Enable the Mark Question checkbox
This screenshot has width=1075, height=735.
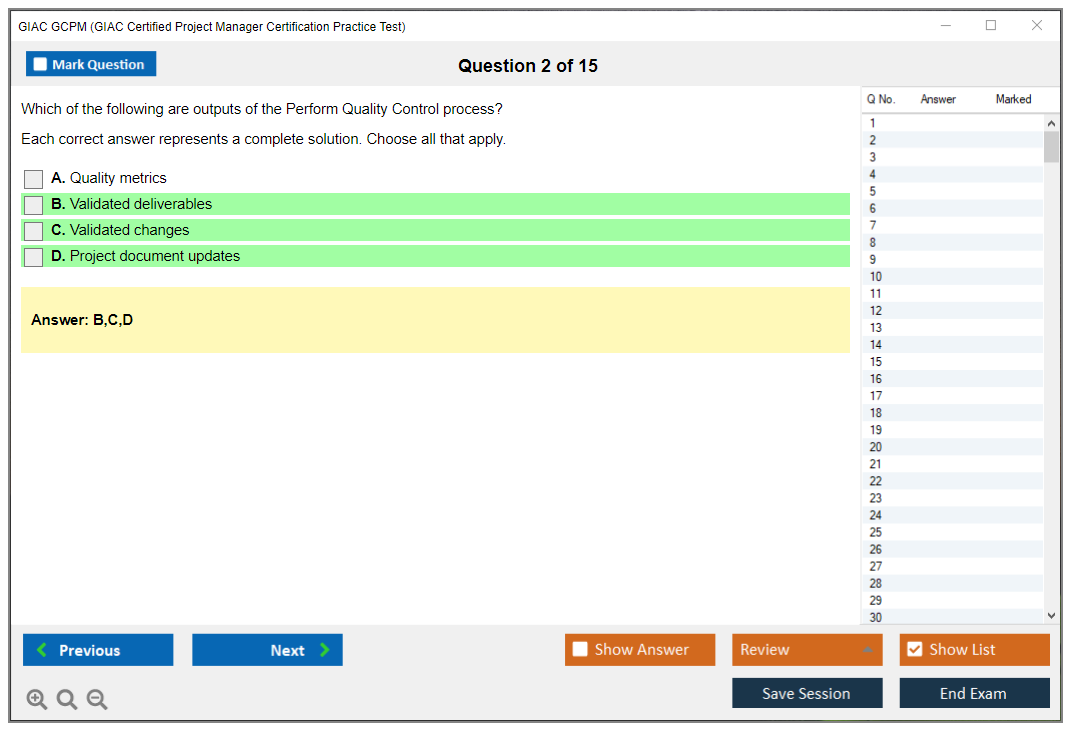(39, 63)
